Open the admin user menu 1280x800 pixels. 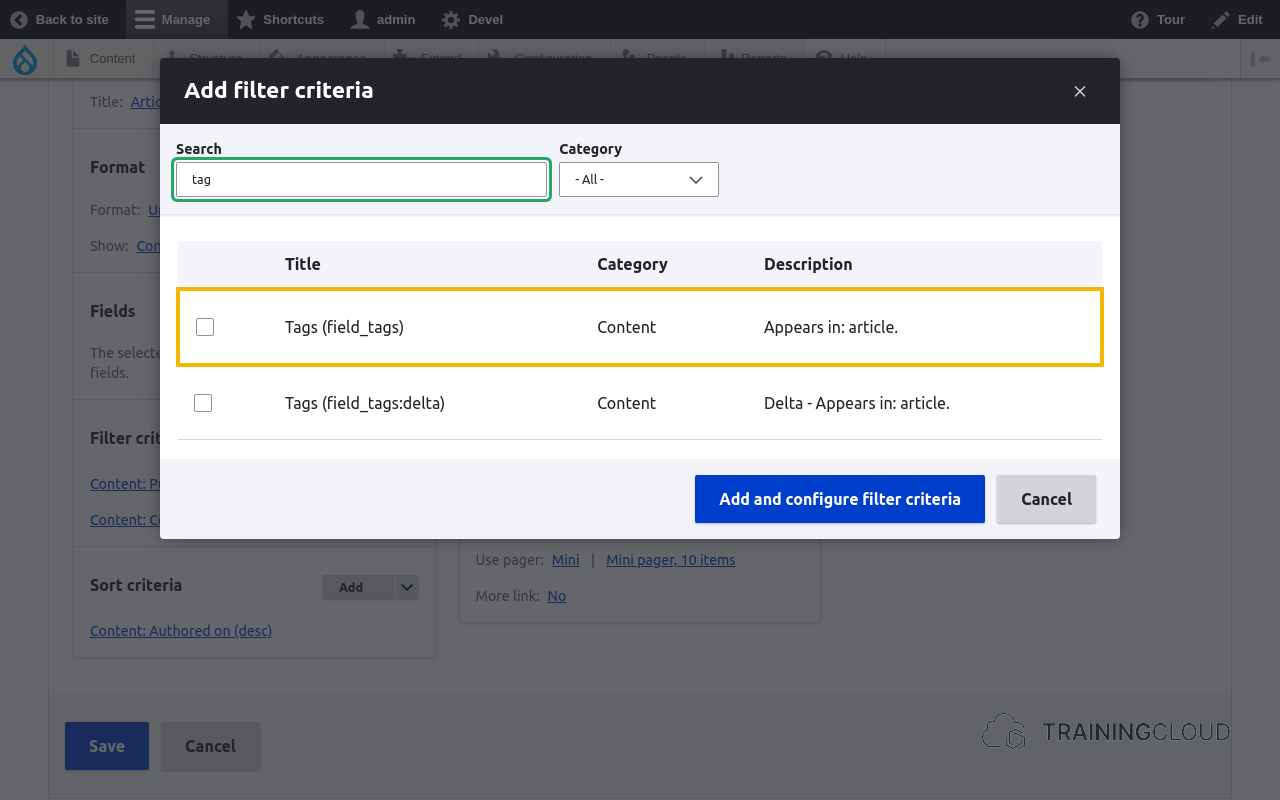click(384, 19)
